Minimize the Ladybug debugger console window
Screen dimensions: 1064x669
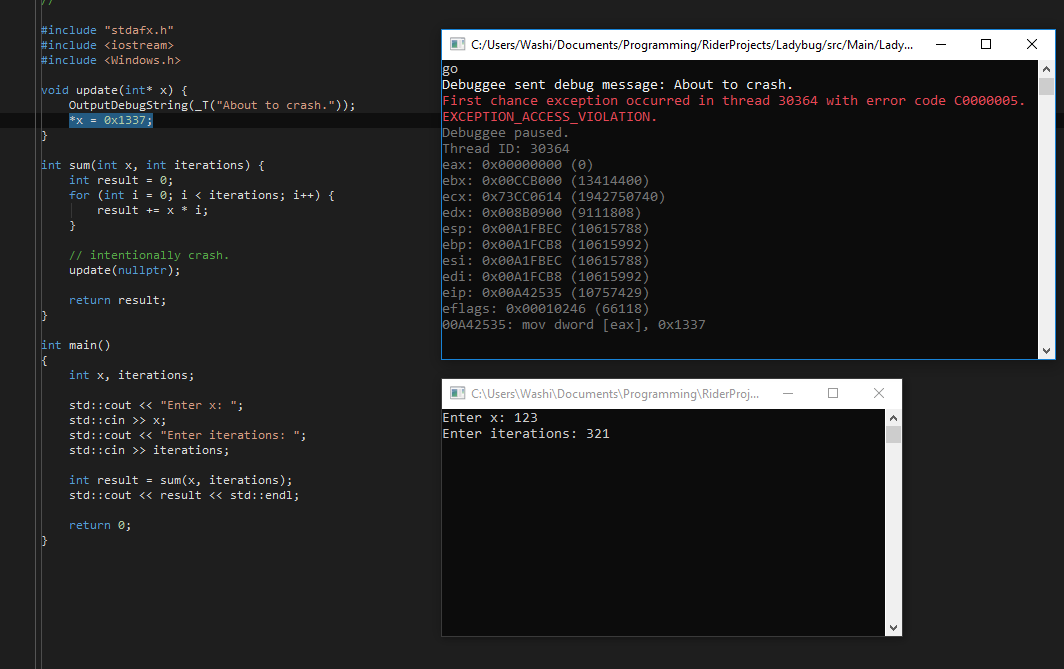coord(940,45)
